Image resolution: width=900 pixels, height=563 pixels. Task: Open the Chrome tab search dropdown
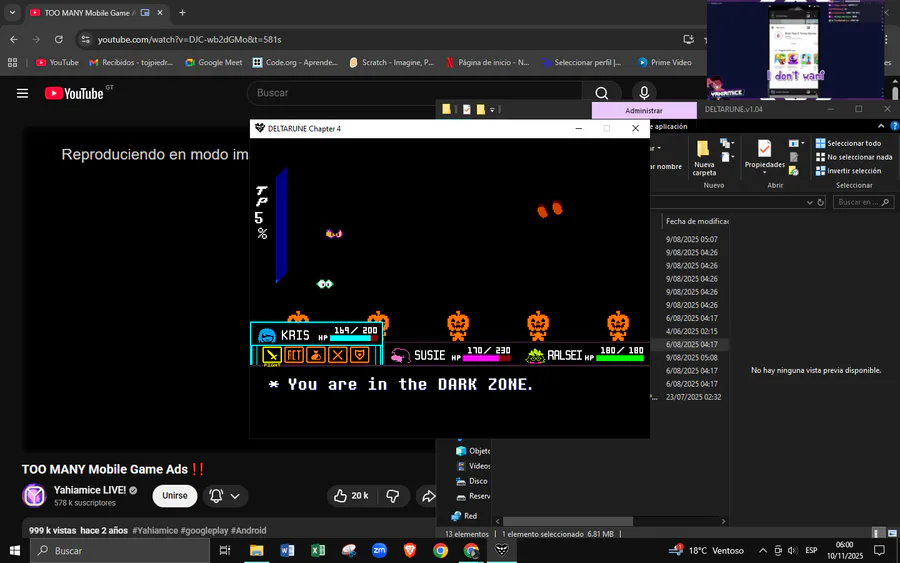[x=12, y=13]
